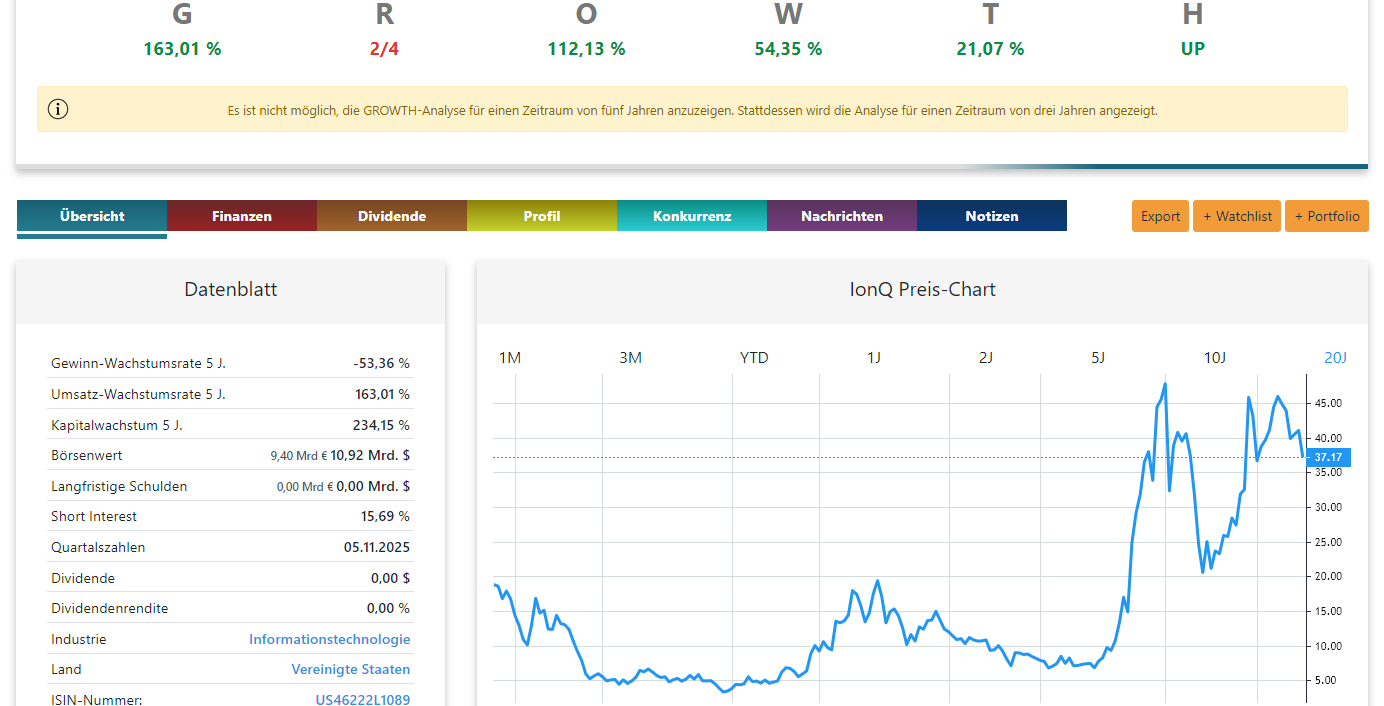1384x706 pixels.
Task: Click the info icon in the yellow notice
Action: click(x=59, y=110)
